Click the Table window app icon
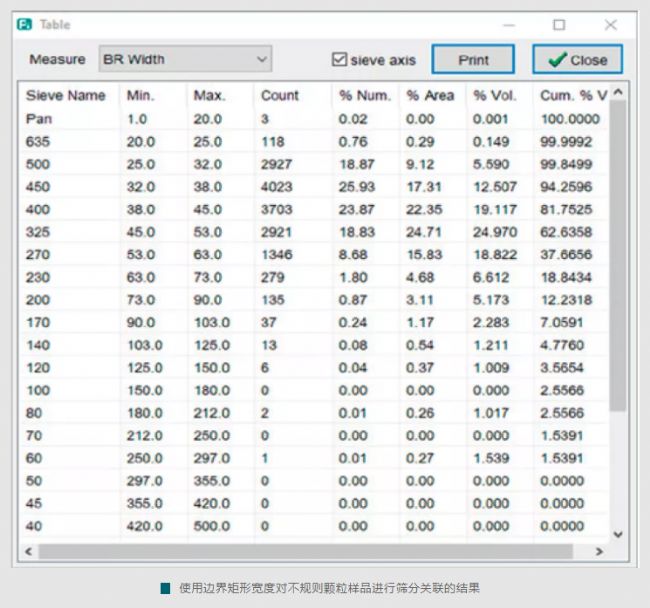Image resolution: width=650 pixels, height=608 pixels. 25,24
